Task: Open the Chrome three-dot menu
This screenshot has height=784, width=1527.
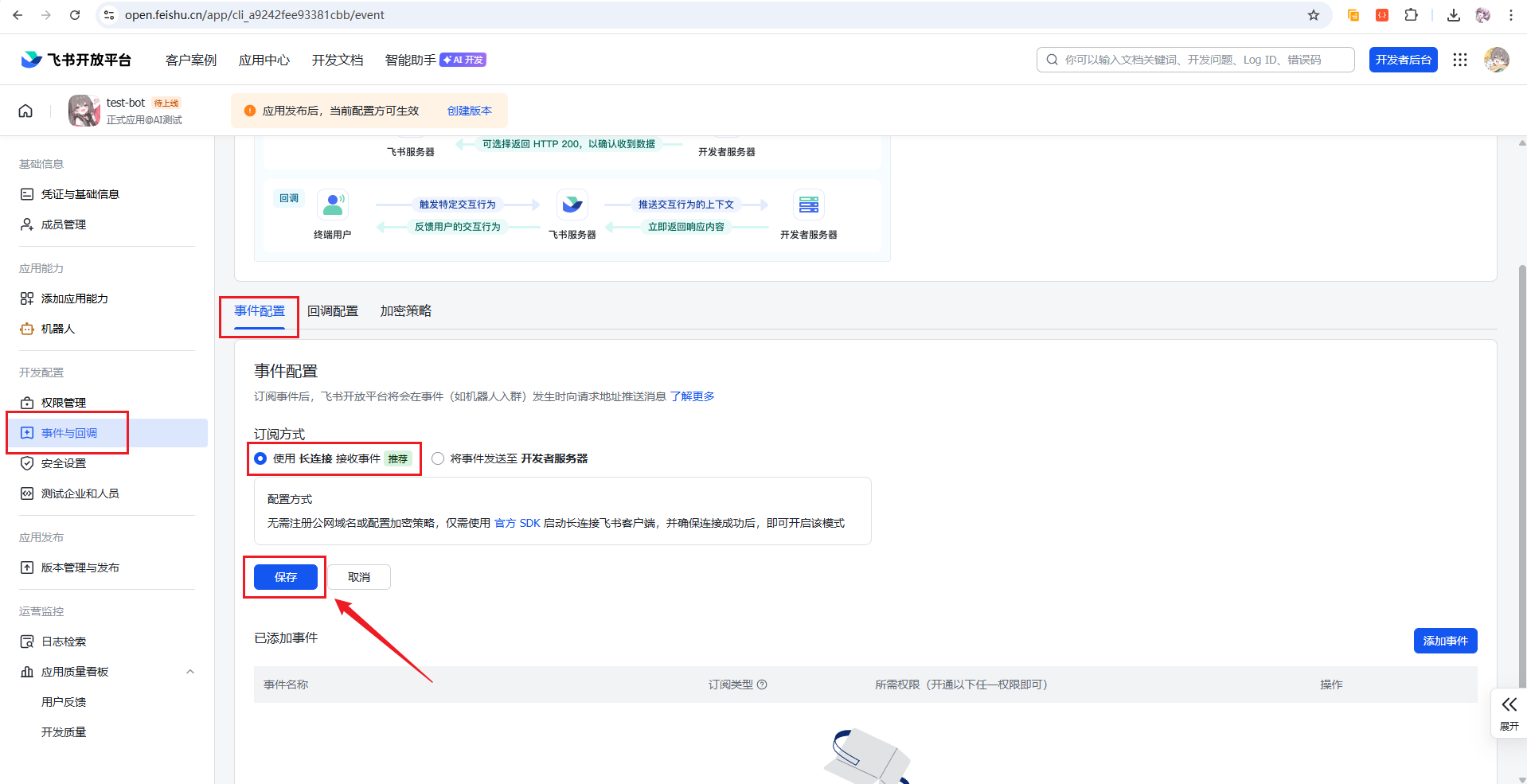Action: click(x=1510, y=15)
